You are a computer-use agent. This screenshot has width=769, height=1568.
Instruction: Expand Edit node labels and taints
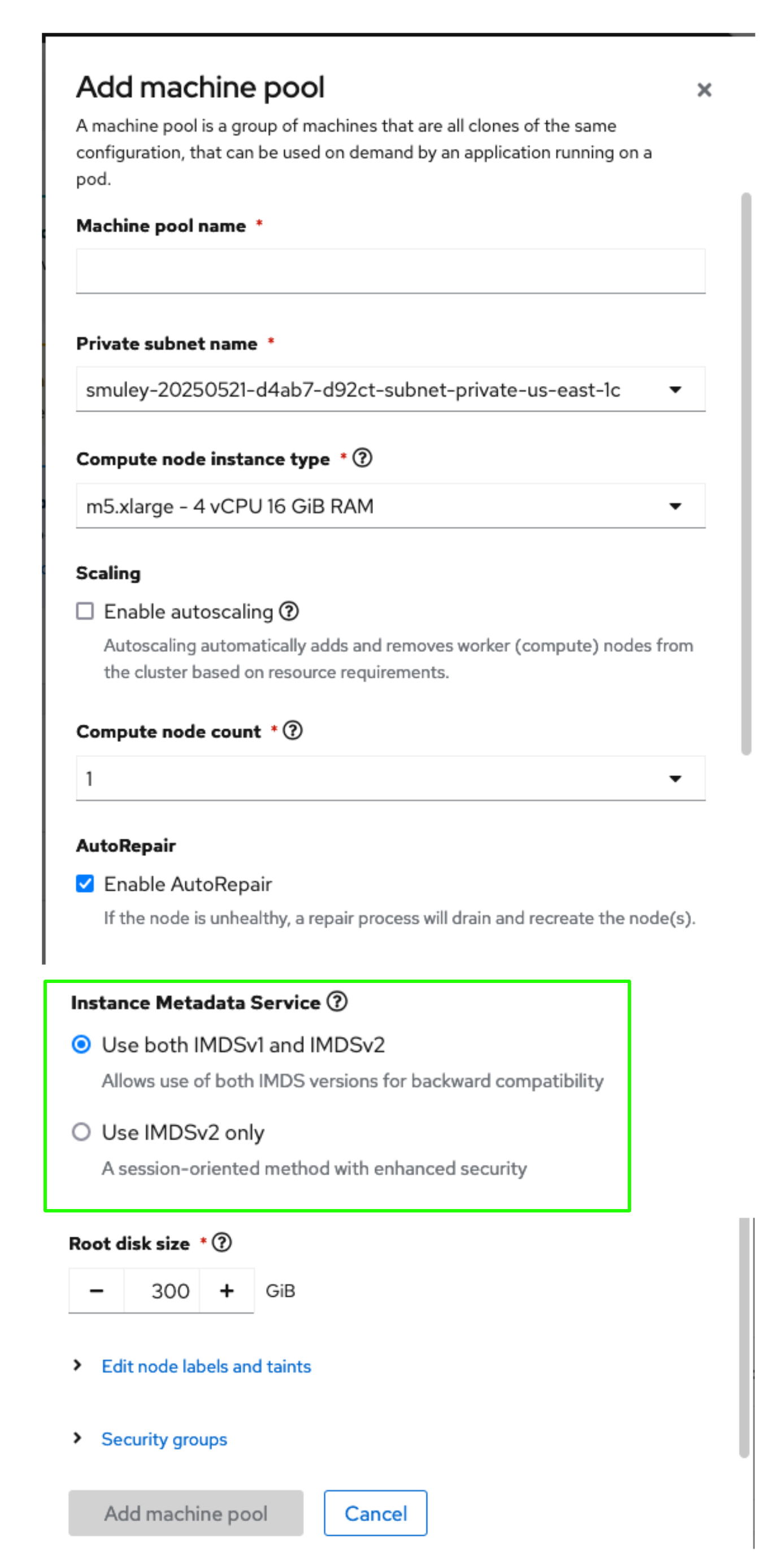206,1366
